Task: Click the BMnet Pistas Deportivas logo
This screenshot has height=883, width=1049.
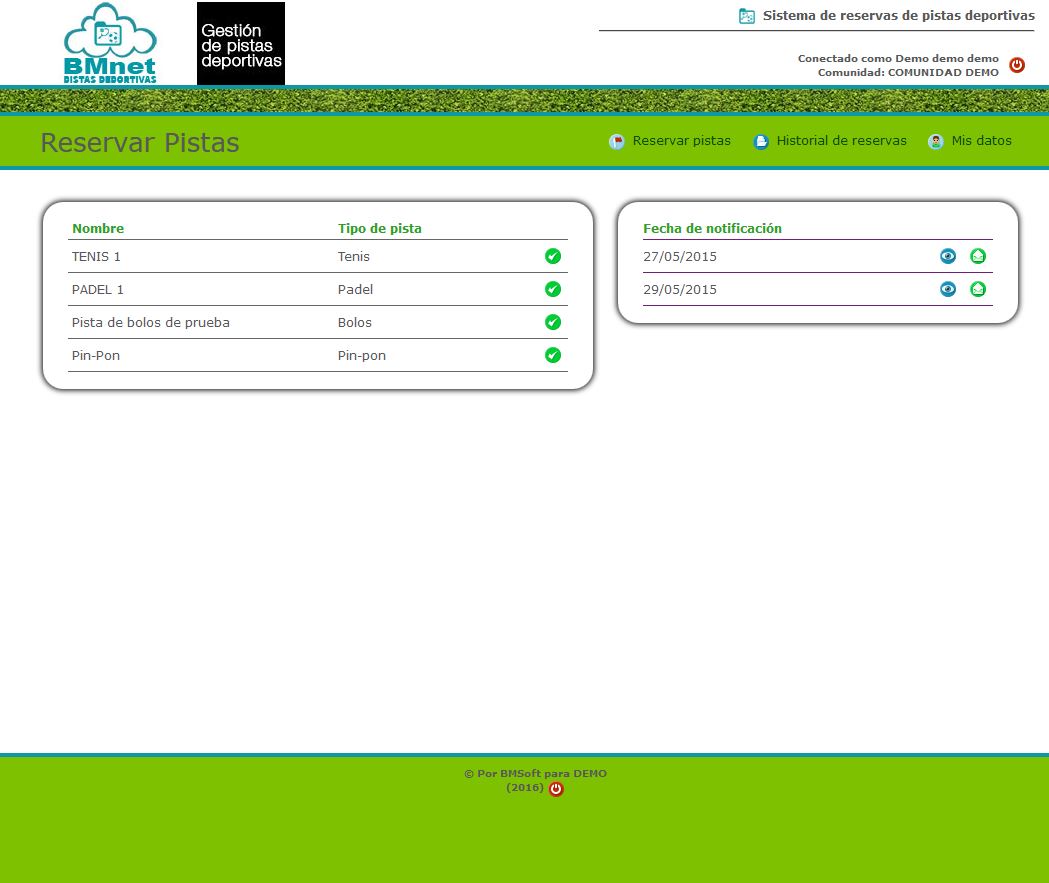Action: tap(110, 44)
